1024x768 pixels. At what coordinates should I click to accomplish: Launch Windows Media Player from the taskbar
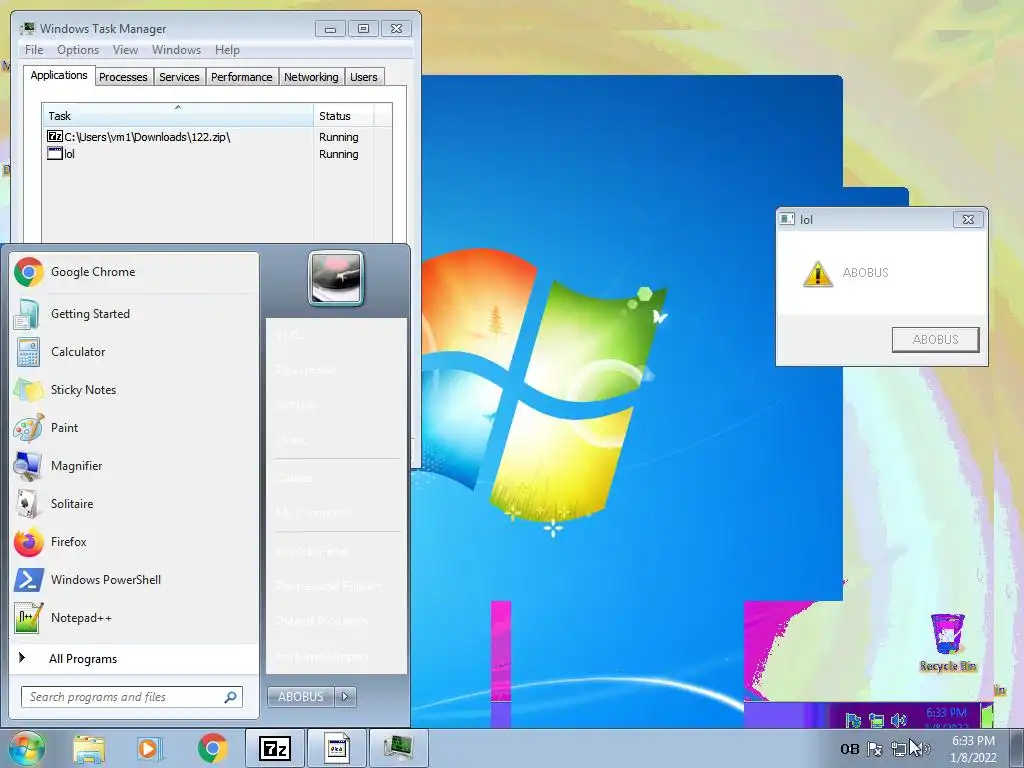click(150, 748)
